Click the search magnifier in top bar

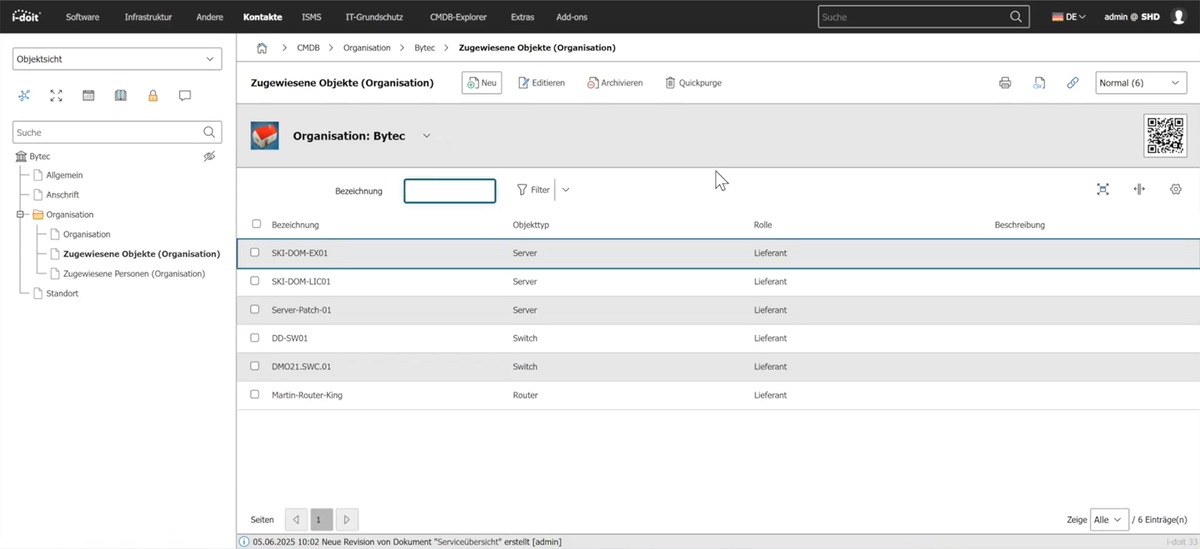[x=1016, y=17]
